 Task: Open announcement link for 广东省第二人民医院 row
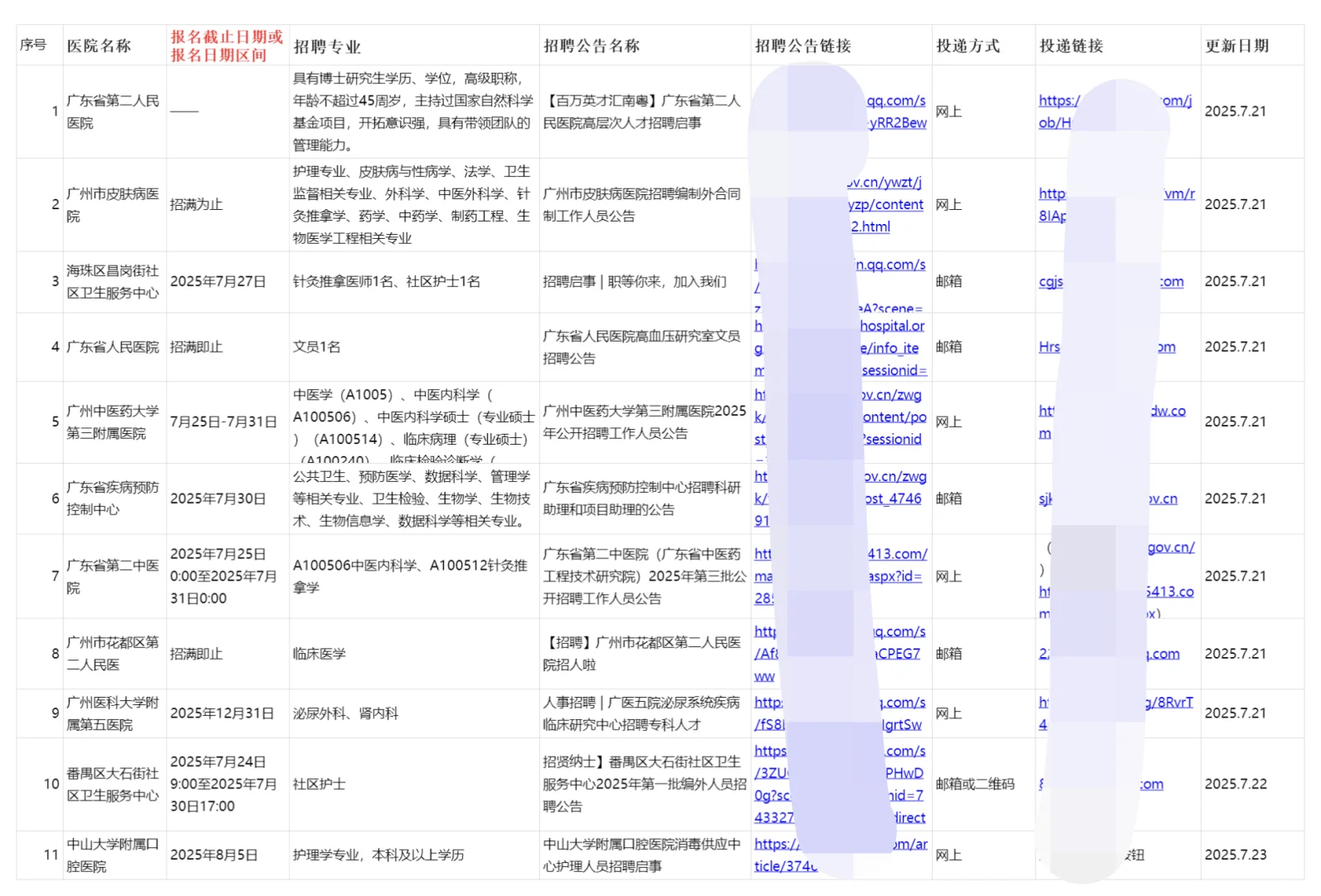tap(896, 111)
